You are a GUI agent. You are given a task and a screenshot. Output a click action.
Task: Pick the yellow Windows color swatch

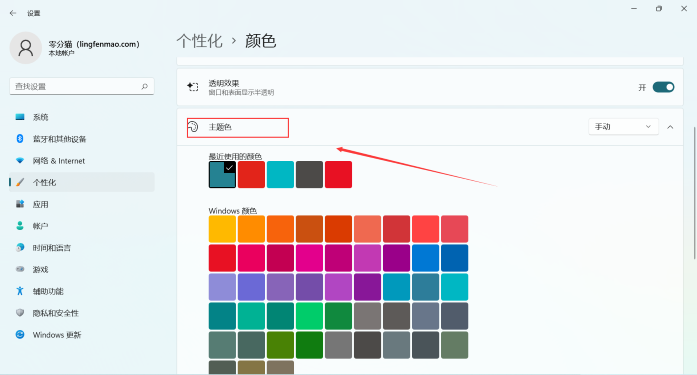[x=222, y=229]
